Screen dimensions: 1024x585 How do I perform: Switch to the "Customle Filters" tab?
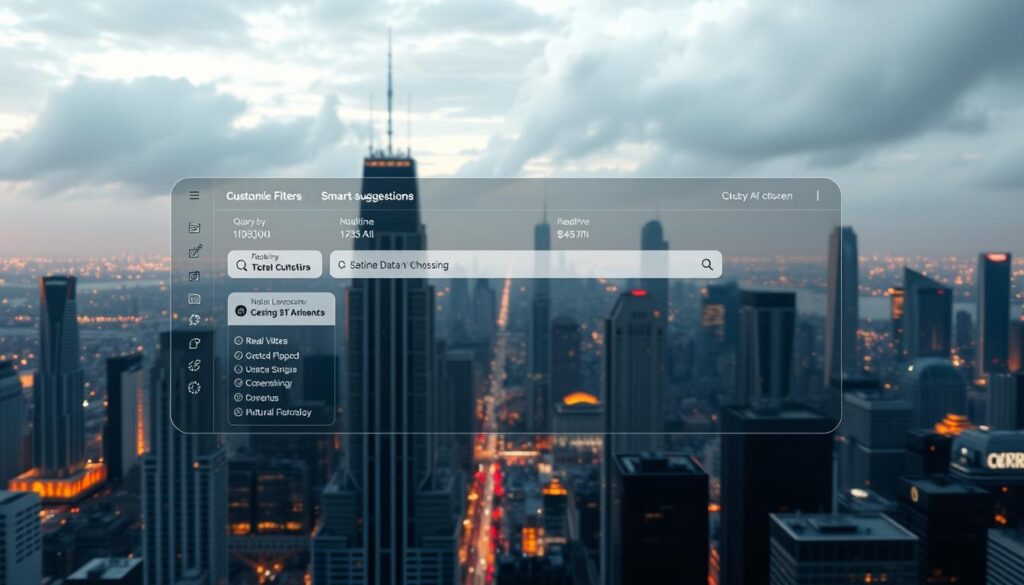pos(264,197)
